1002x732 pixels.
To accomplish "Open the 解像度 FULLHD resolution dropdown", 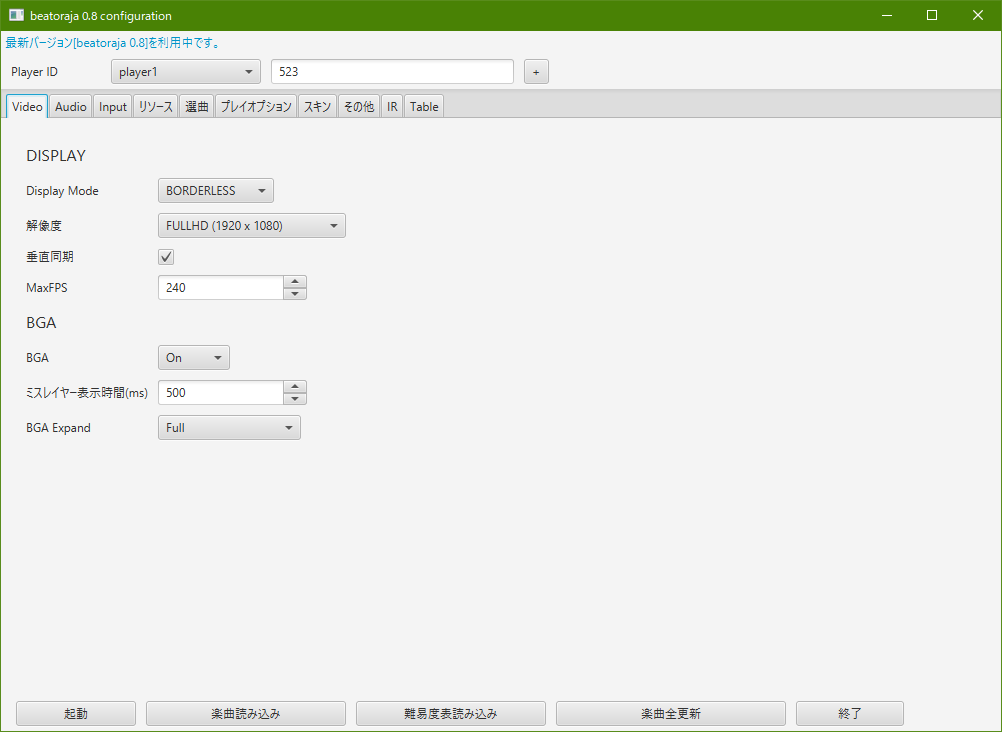I will coord(252,226).
